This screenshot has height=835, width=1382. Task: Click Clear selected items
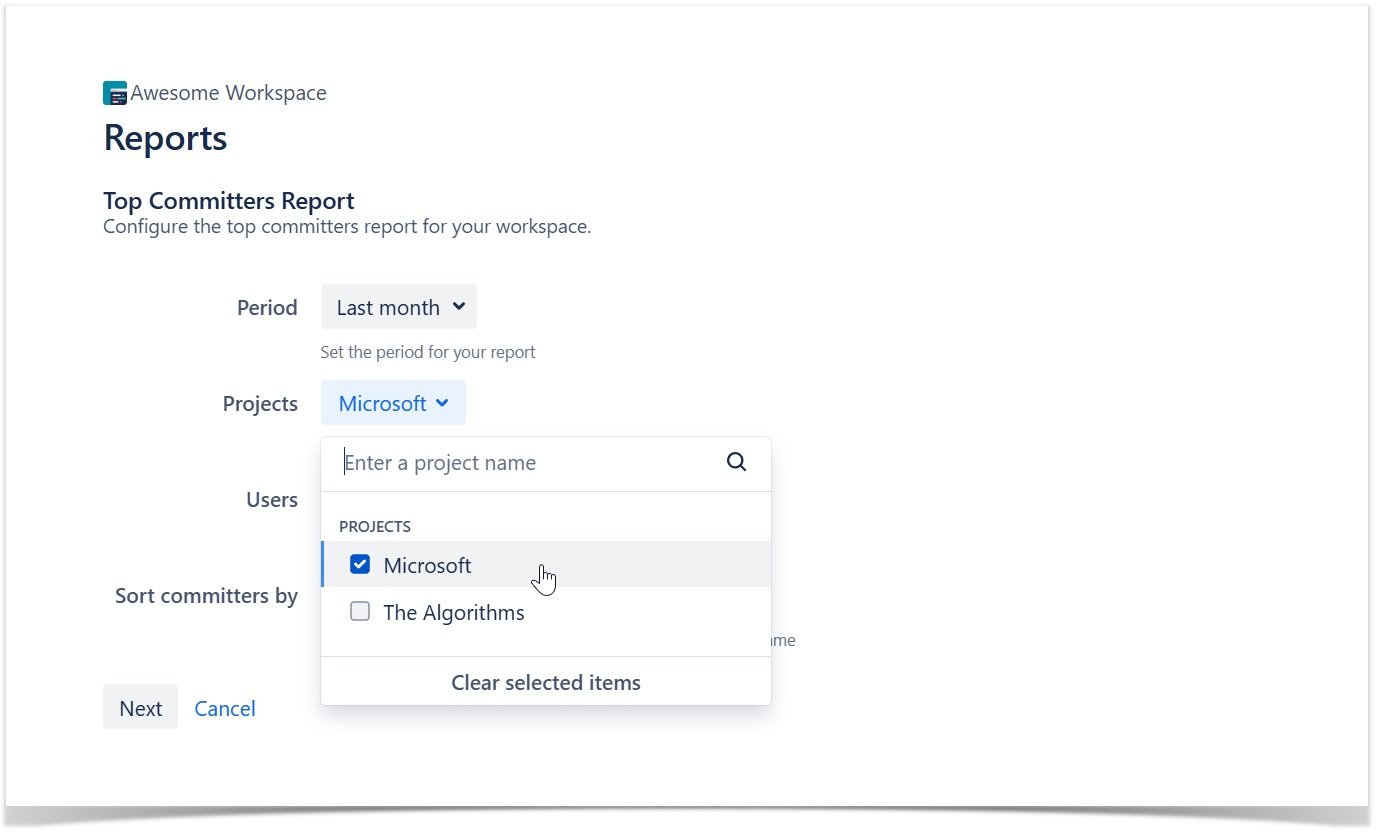tap(545, 683)
